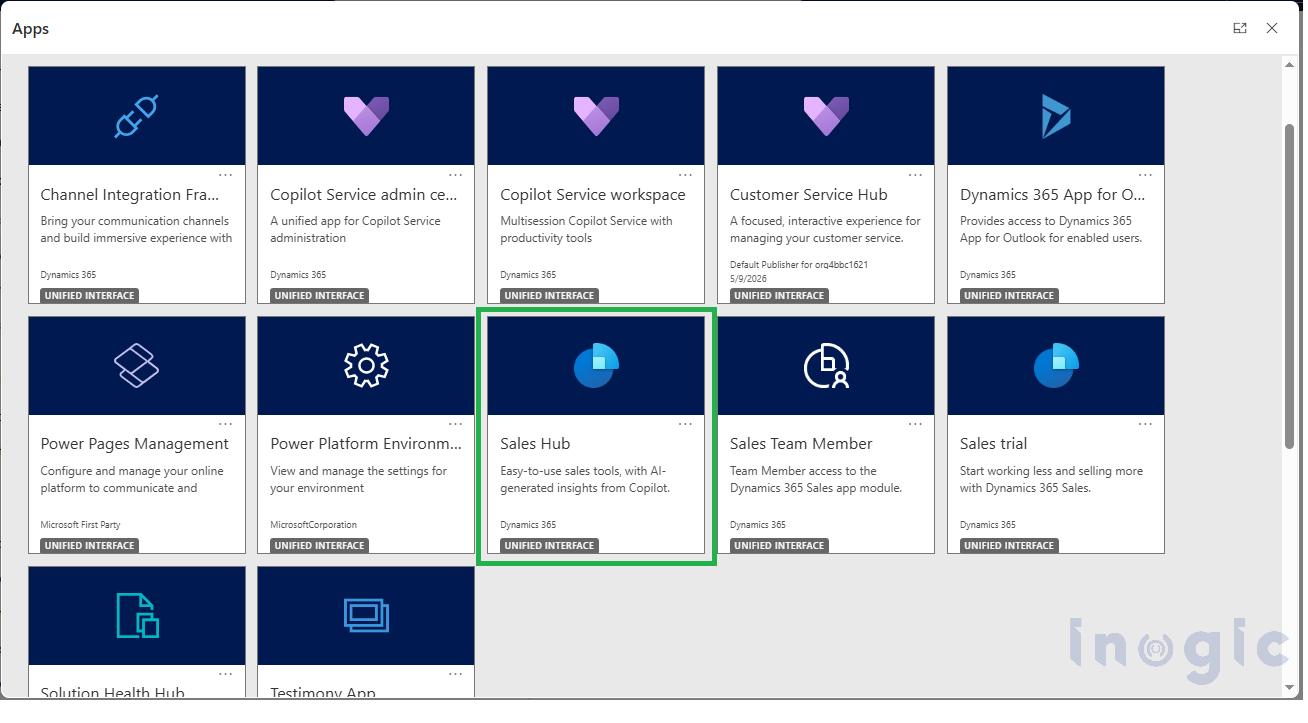Open more options for Dynamics 365 App for Outlook
1308x723 pixels.
coord(1145,175)
